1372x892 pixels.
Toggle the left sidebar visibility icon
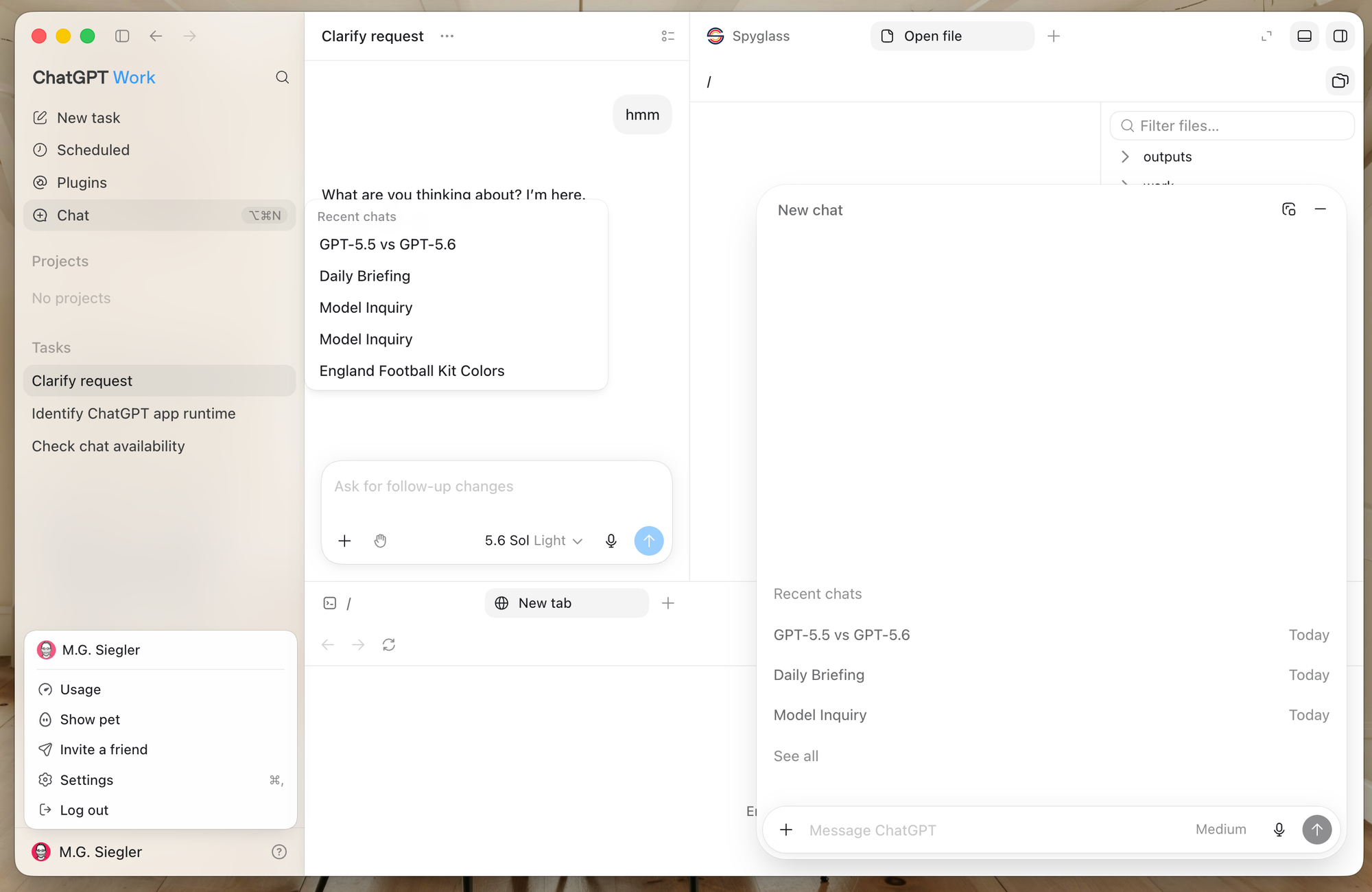[122, 36]
